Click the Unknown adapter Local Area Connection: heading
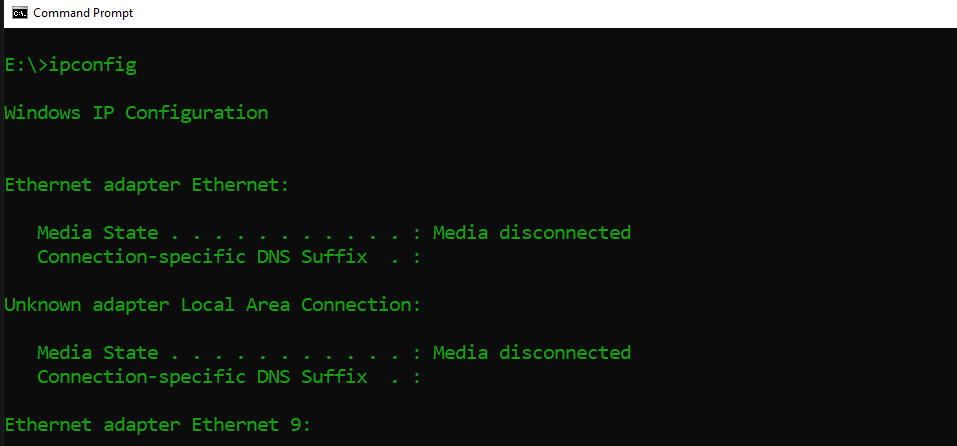 click(x=213, y=304)
